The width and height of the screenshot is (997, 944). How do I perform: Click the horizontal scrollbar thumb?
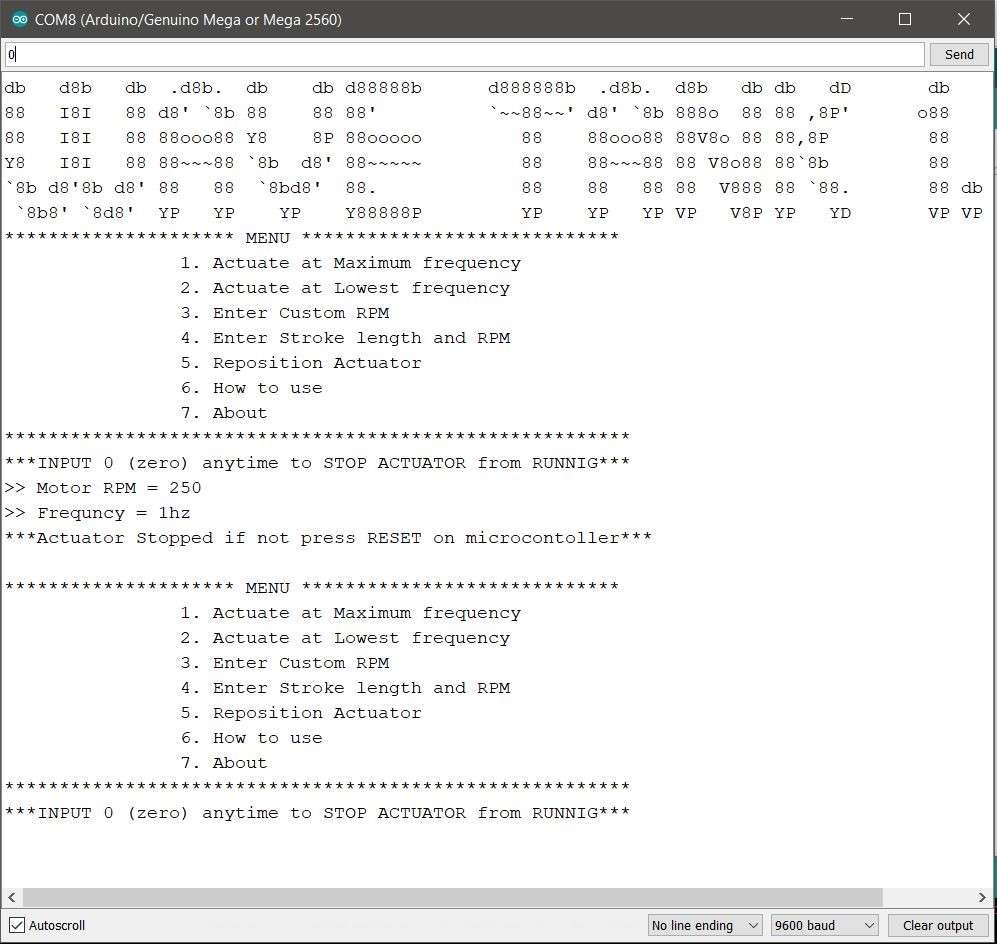[x=453, y=898]
